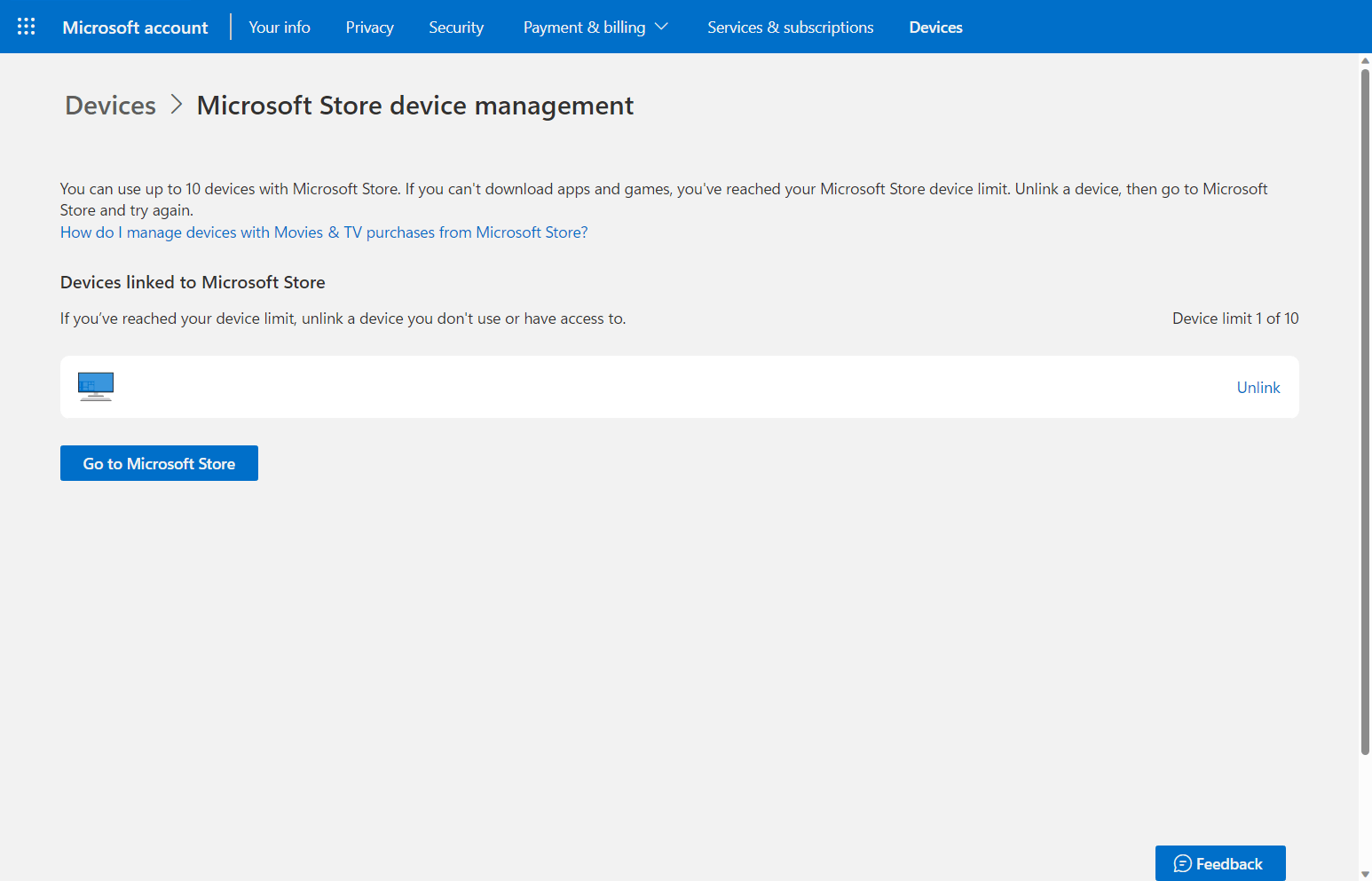Viewport: 1372px width, 881px height.
Task: Go to the Privacy section
Action: tap(369, 28)
